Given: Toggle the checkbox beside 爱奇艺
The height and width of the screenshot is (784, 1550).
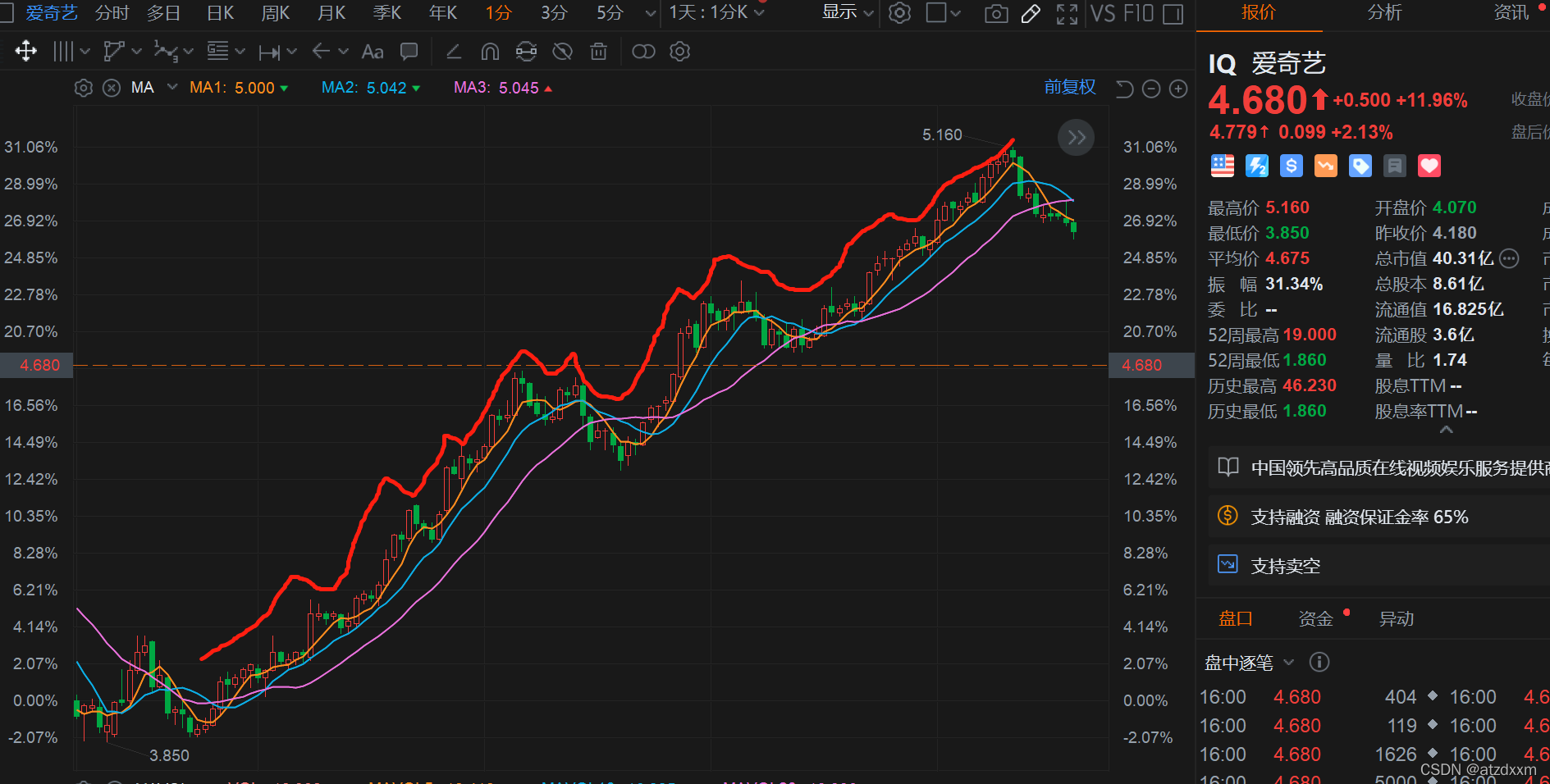Looking at the screenshot, I should (x=7, y=12).
